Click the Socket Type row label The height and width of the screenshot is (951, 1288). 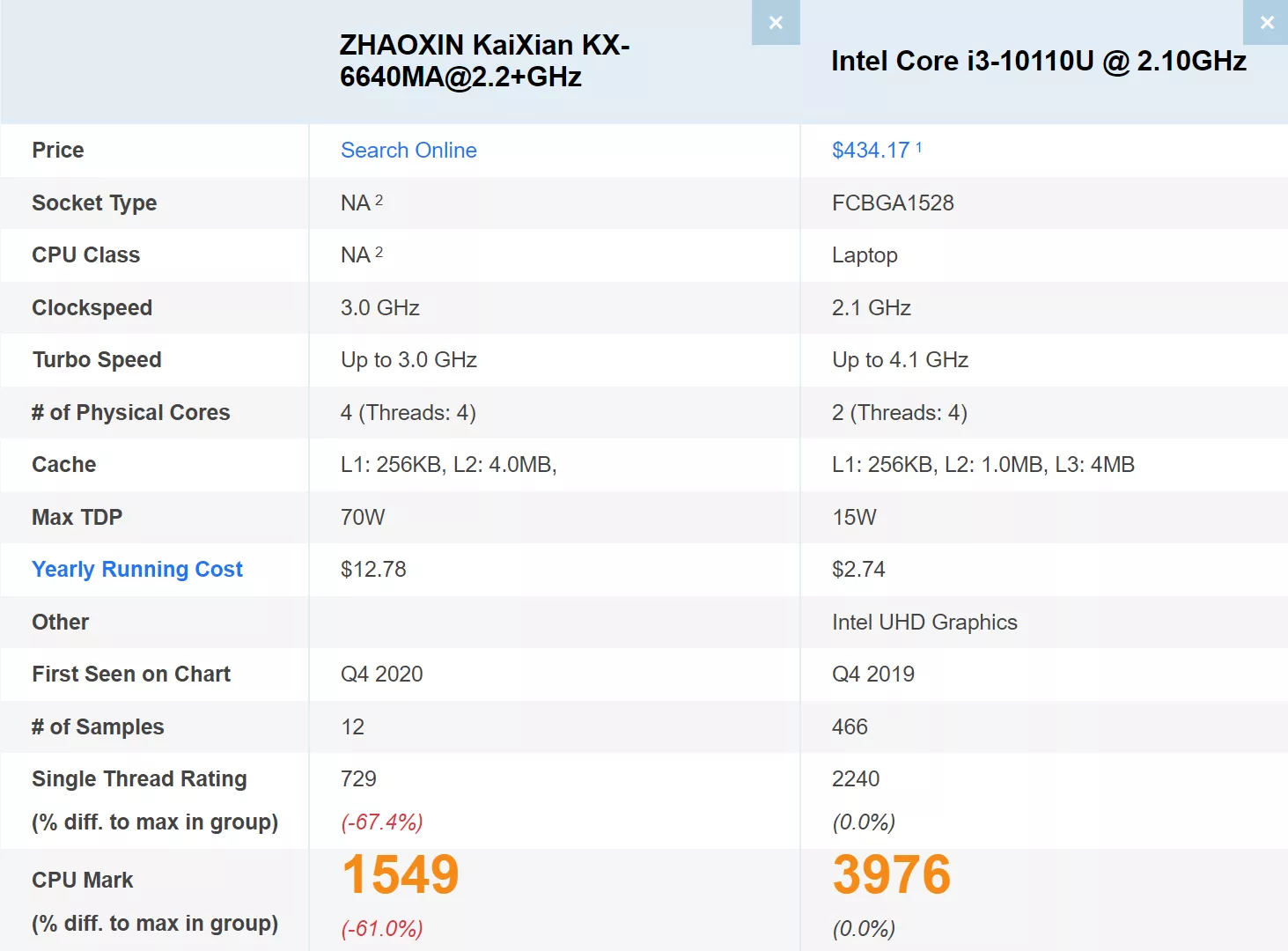pyautogui.click(x=94, y=203)
